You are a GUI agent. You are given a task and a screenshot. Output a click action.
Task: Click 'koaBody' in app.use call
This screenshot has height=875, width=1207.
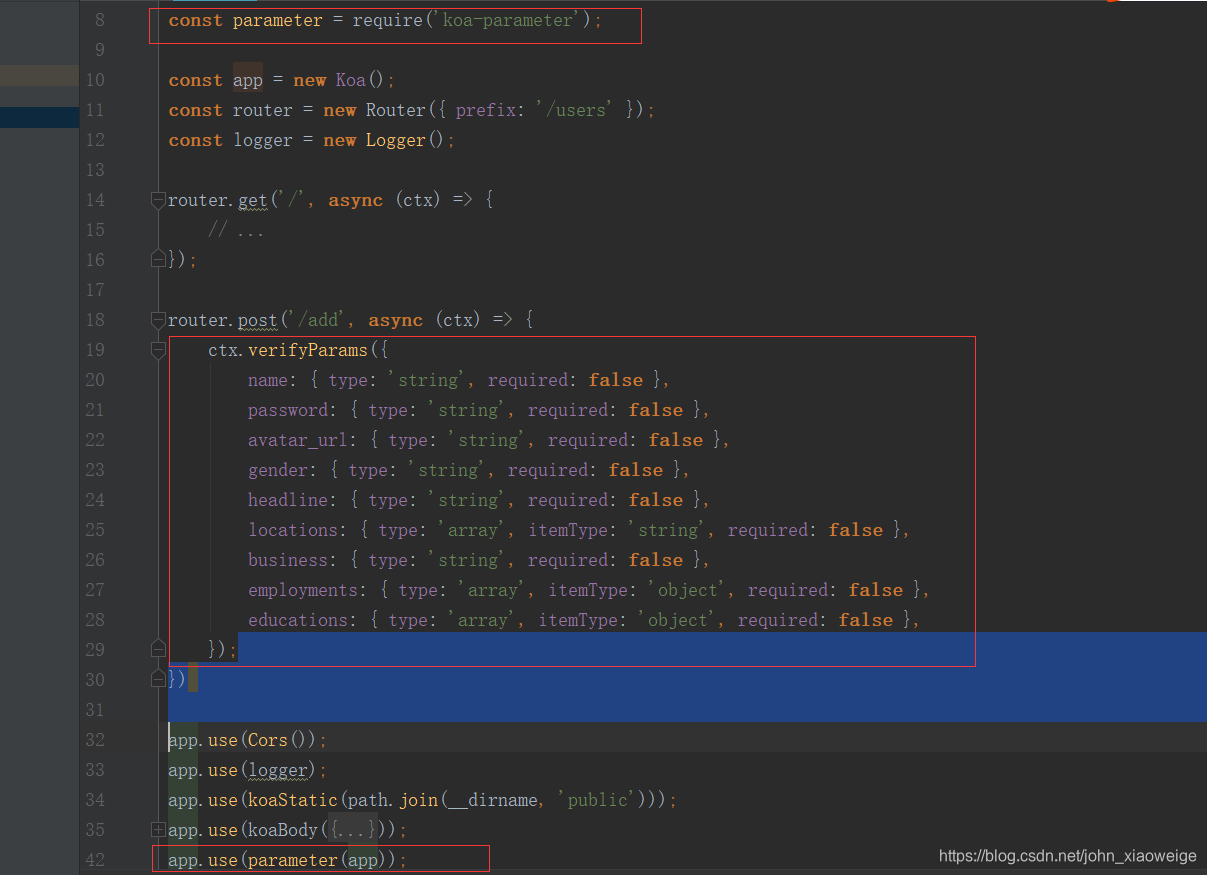tap(282, 830)
